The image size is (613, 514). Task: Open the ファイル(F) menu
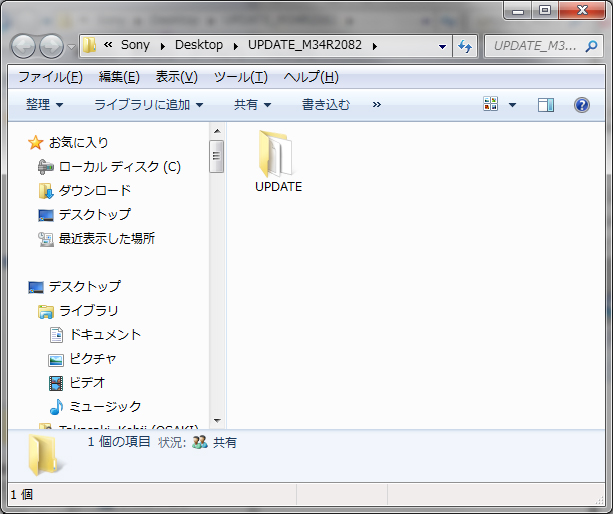(x=50, y=77)
